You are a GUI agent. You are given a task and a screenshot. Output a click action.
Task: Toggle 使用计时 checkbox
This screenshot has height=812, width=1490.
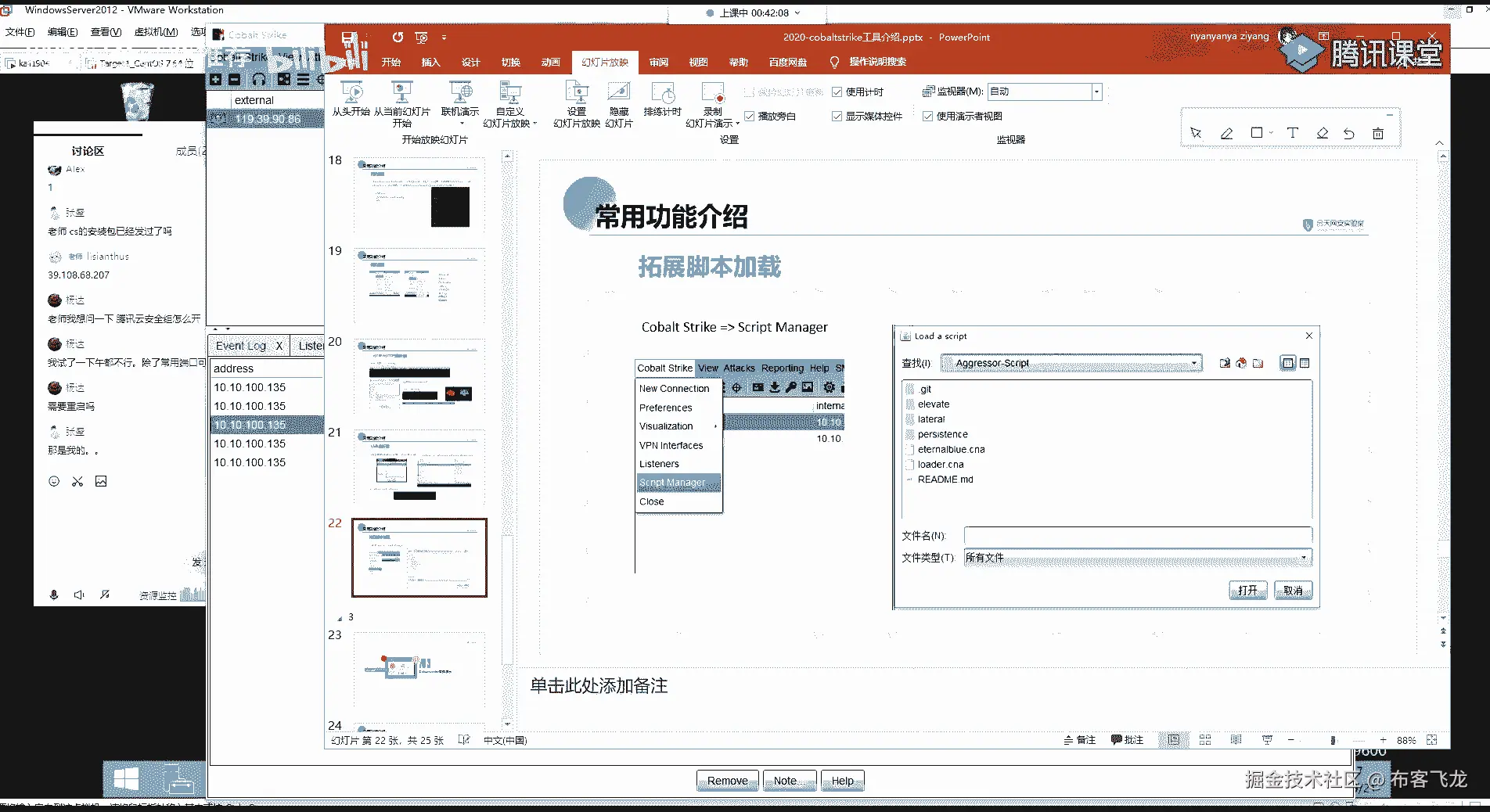click(x=837, y=92)
